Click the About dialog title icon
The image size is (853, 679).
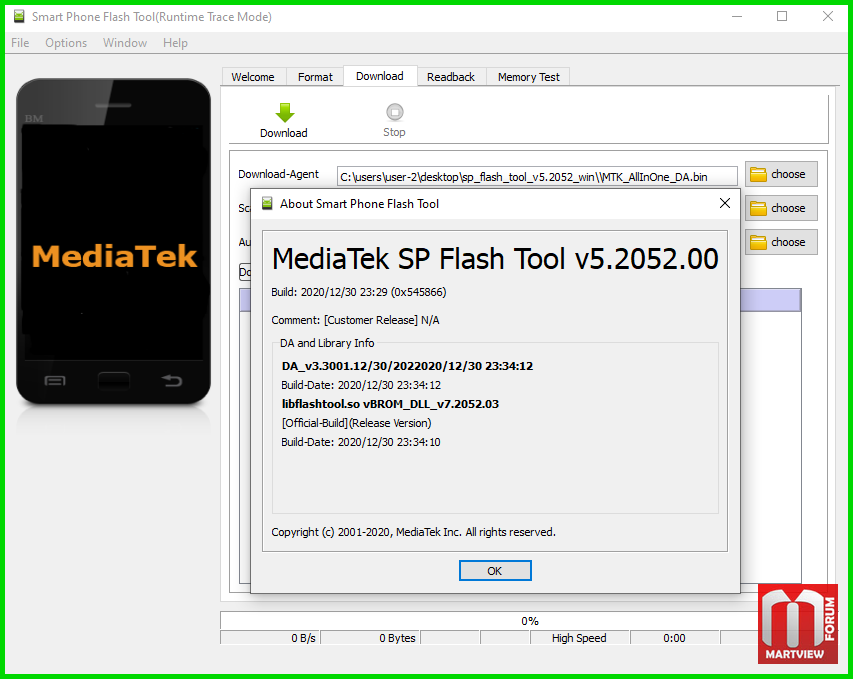pyautogui.click(x=267, y=203)
